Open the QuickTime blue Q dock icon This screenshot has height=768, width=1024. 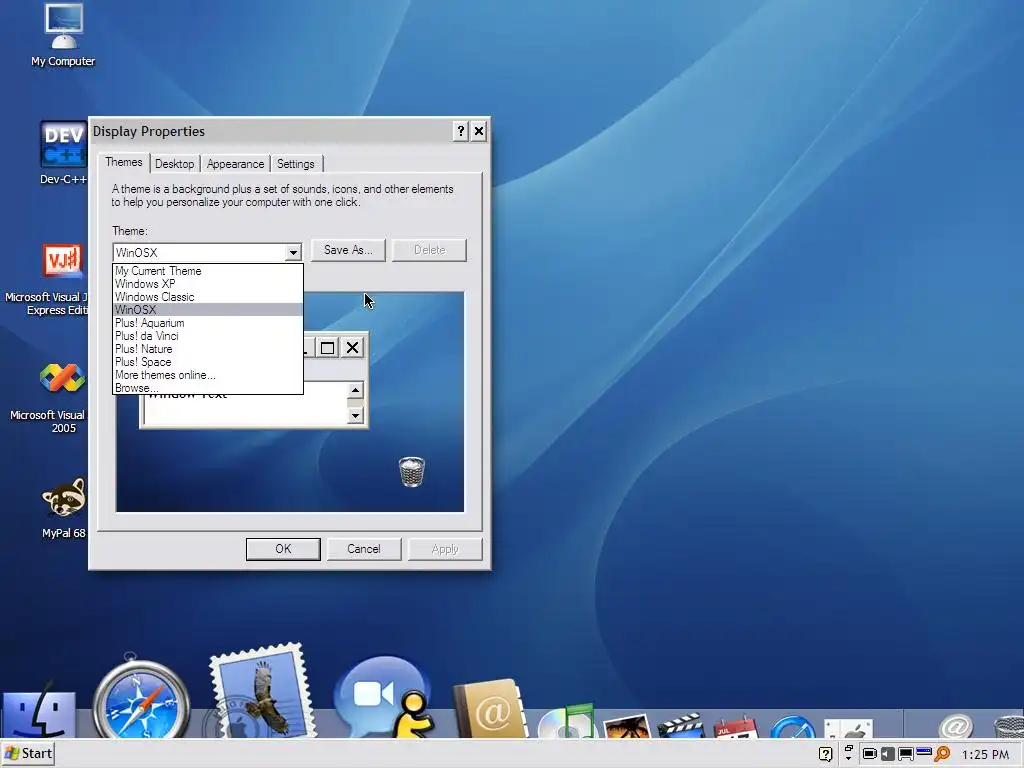coord(792,728)
